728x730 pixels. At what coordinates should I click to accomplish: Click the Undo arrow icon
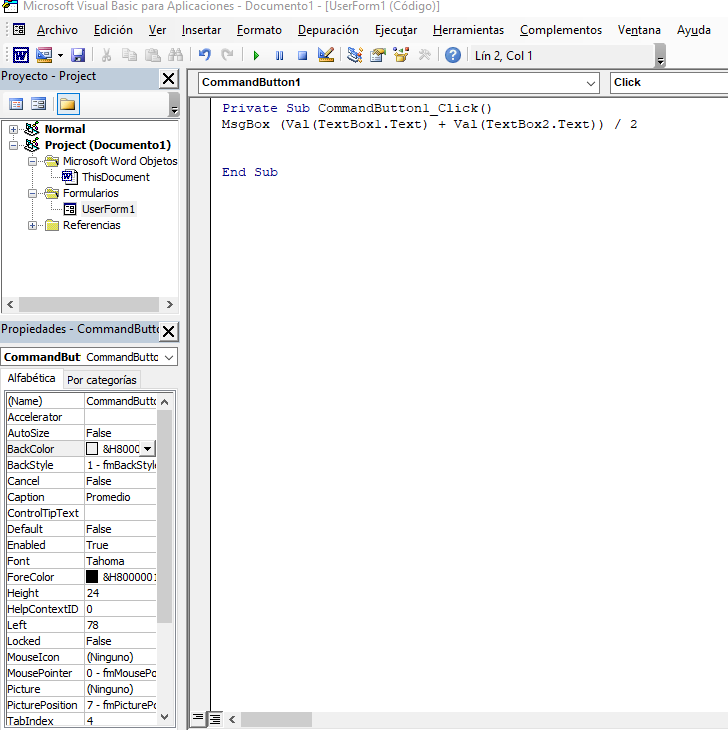[205, 56]
